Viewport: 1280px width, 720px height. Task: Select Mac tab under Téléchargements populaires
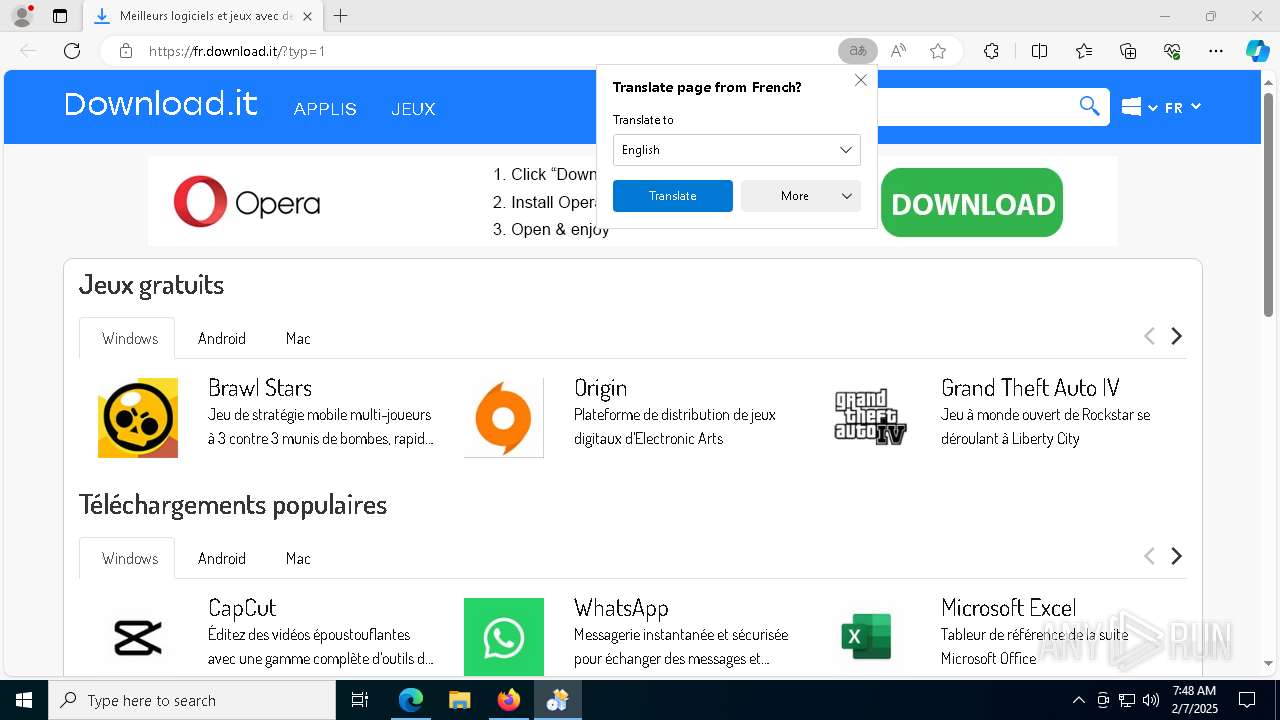click(x=298, y=558)
